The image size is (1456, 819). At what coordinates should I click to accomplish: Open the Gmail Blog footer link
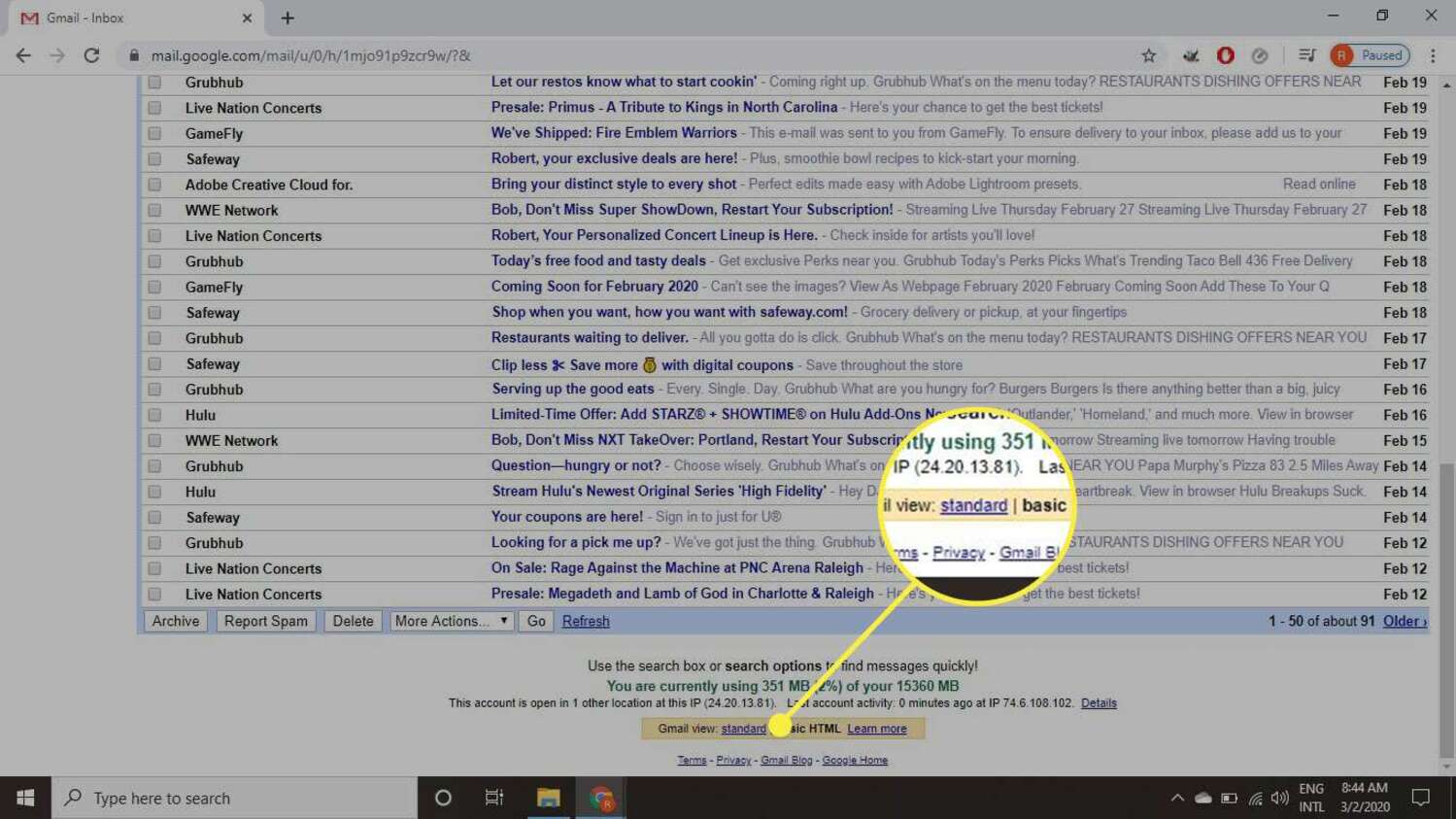(x=786, y=760)
